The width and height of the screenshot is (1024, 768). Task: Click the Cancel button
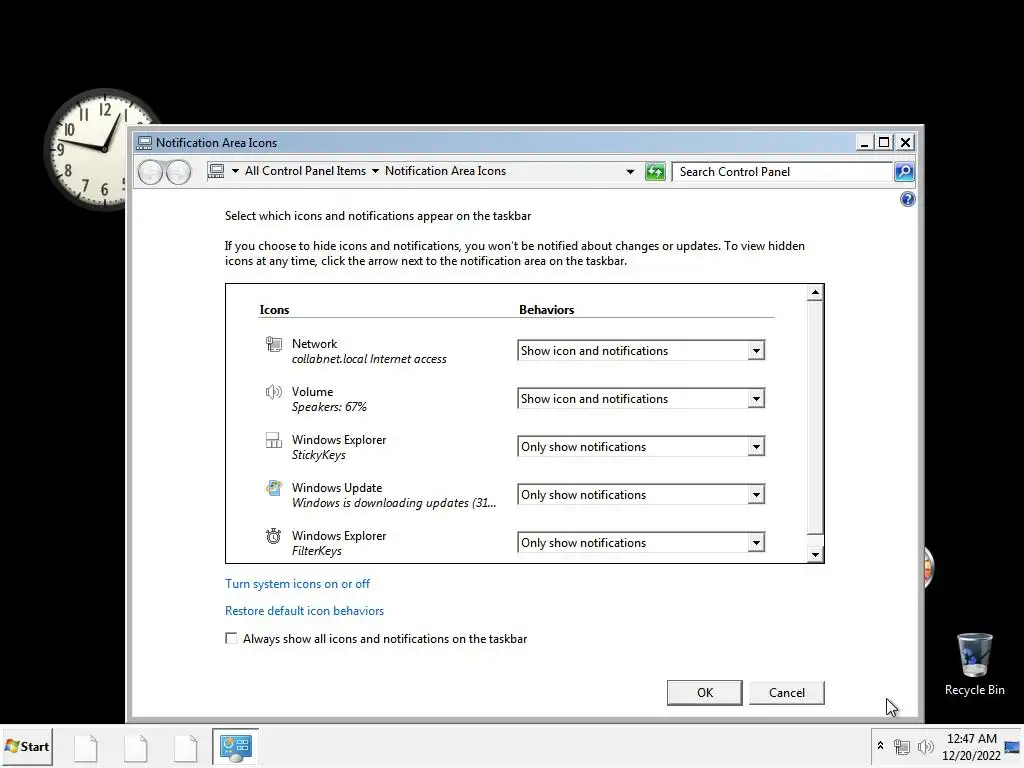tap(787, 692)
